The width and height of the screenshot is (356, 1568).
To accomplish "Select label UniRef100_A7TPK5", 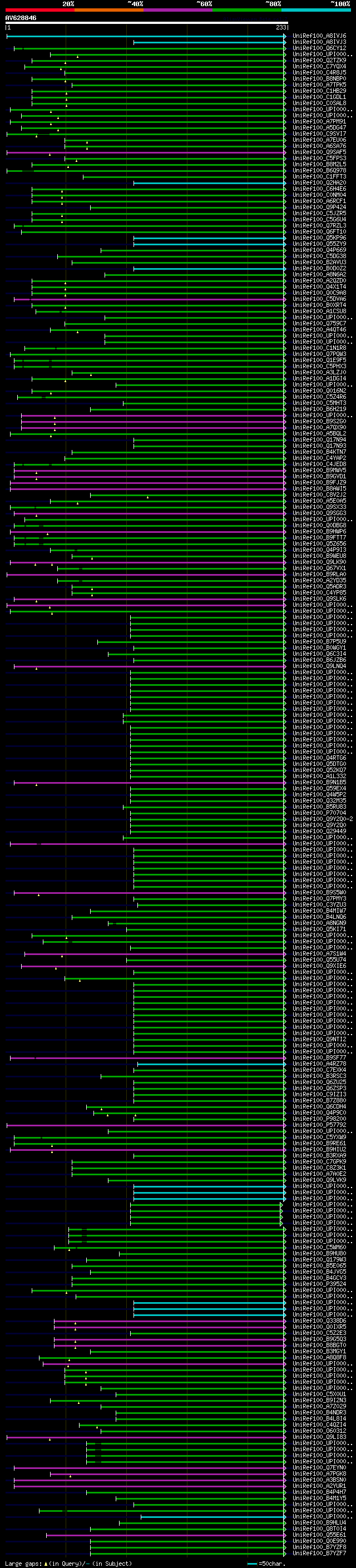I will (x=319, y=85).
